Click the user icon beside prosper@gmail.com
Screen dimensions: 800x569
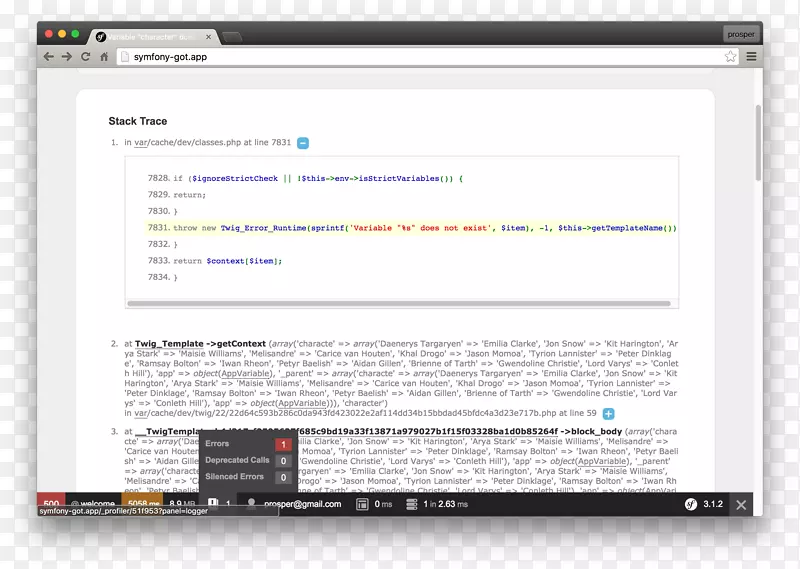[251, 504]
